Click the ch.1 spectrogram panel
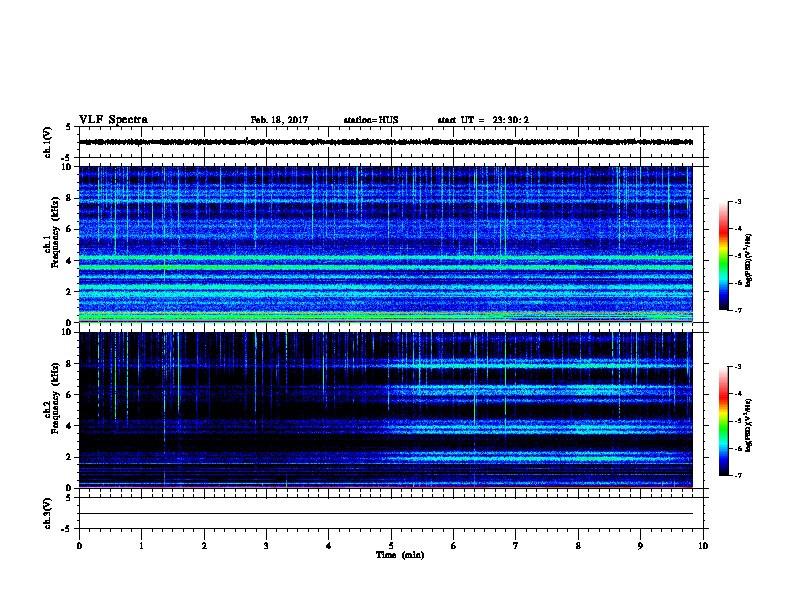 tap(386, 244)
